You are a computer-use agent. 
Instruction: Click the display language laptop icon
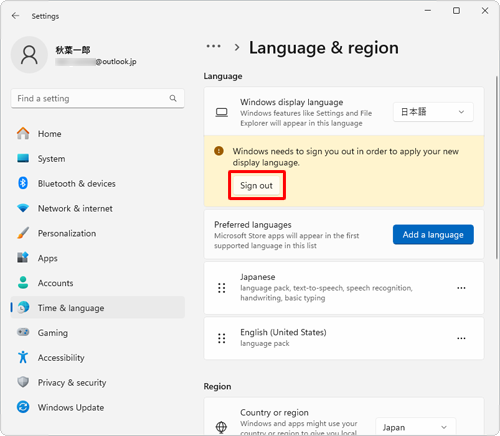coord(222,112)
